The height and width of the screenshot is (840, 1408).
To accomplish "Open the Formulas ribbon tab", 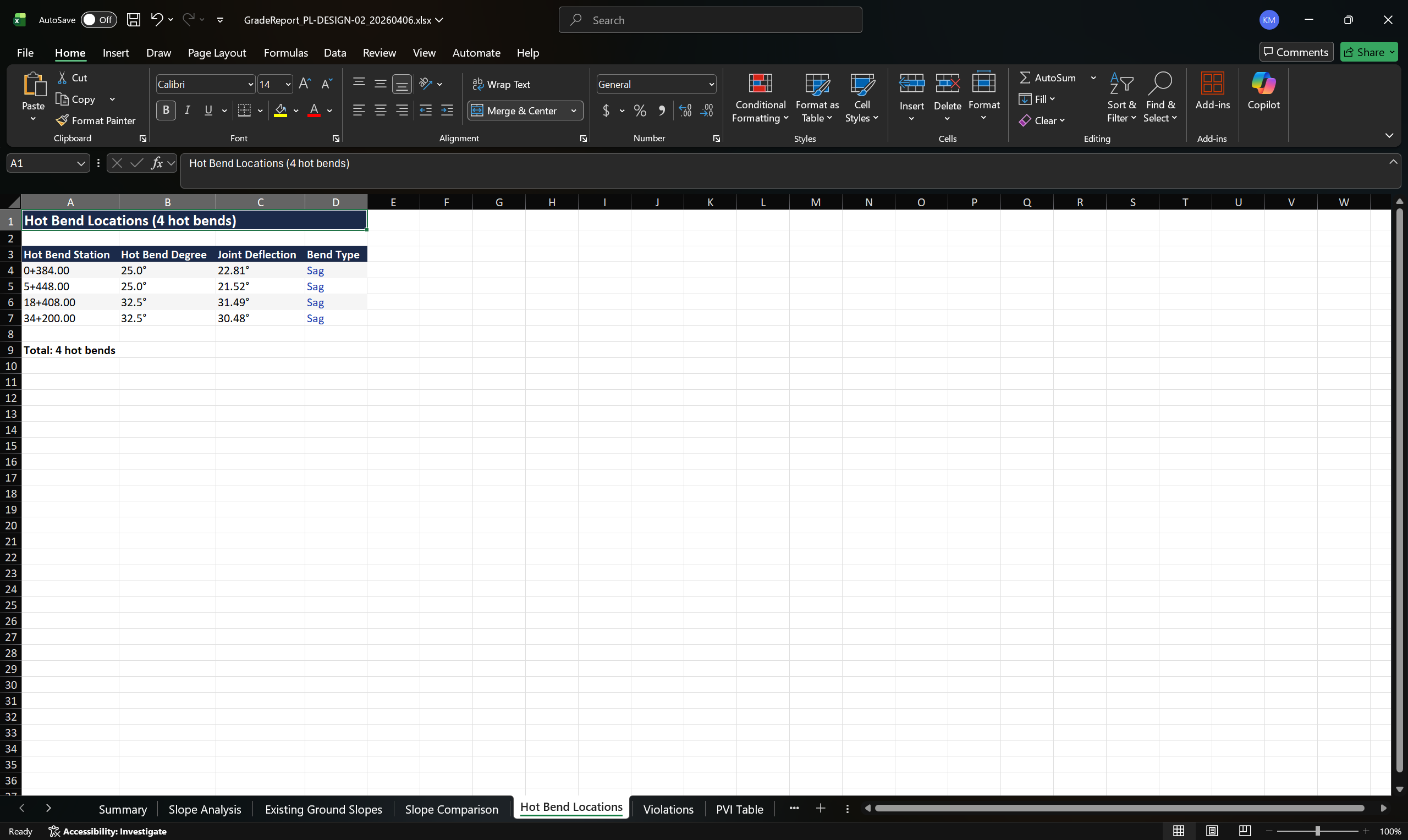I will (x=285, y=53).
